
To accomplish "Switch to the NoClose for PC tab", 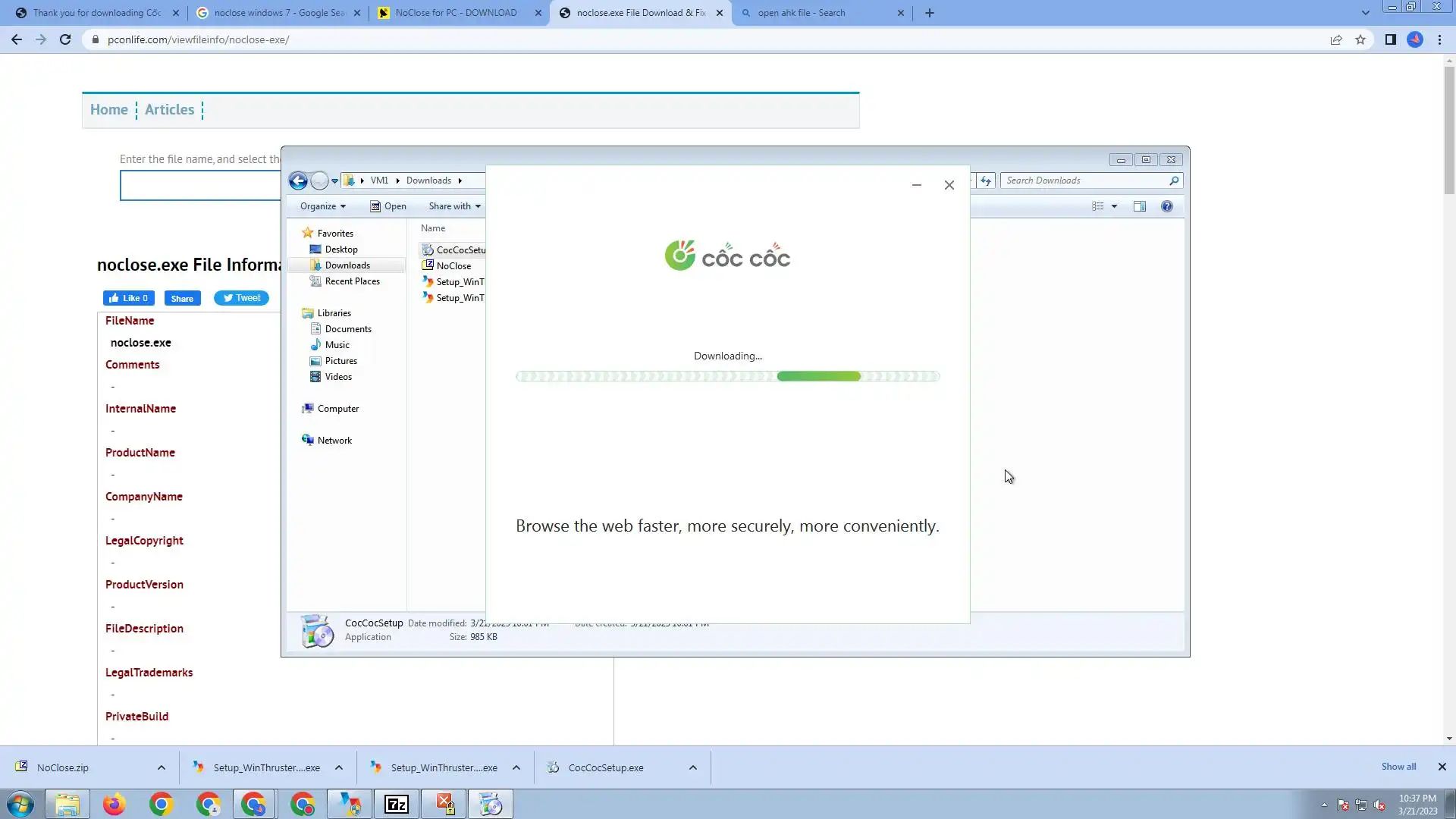I will click(456, 13).
